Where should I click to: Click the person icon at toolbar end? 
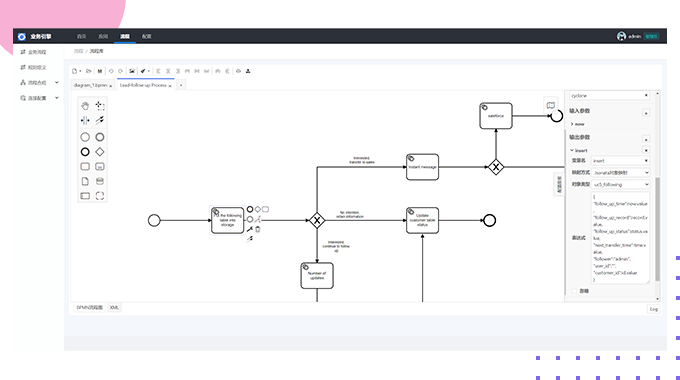click(248, 71)
